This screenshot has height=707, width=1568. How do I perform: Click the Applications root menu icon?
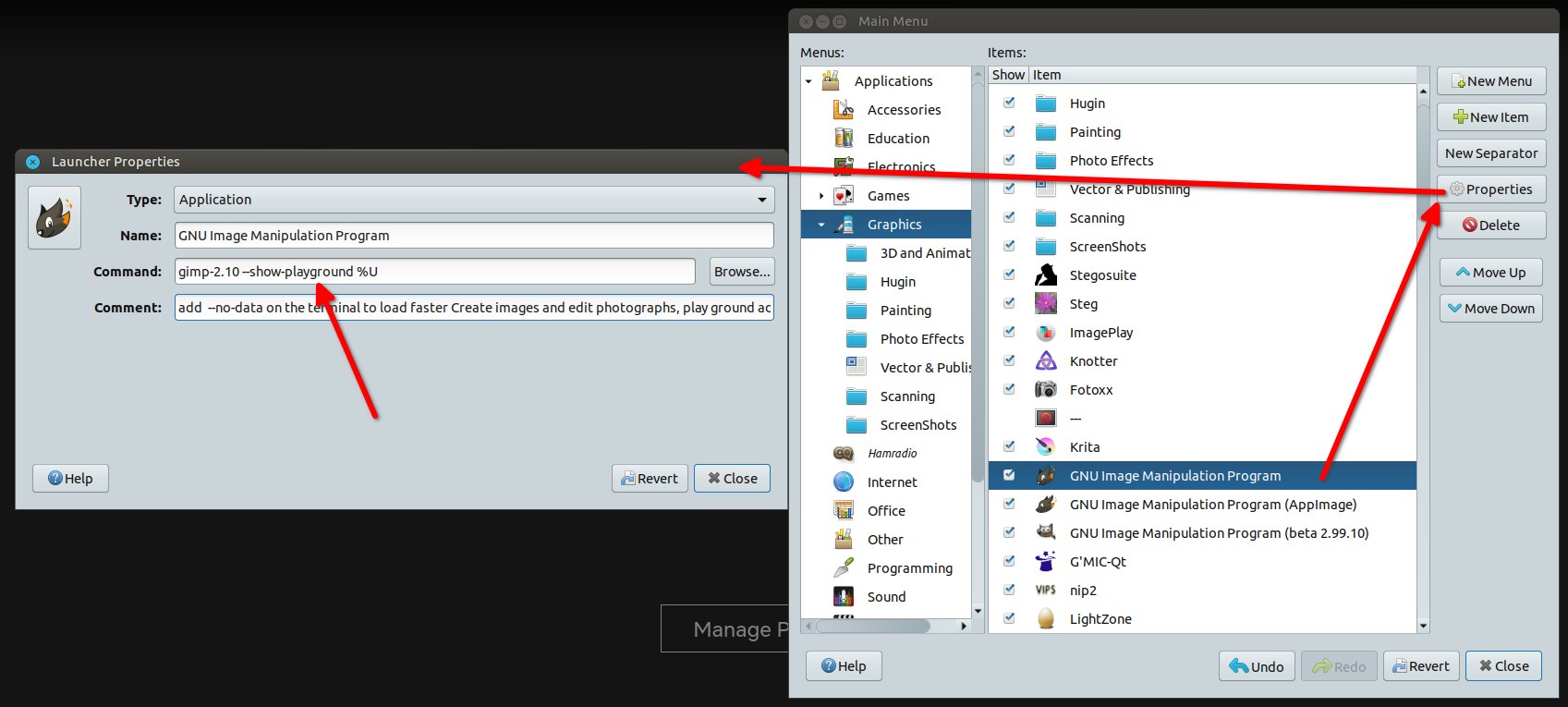click(831, 81)
